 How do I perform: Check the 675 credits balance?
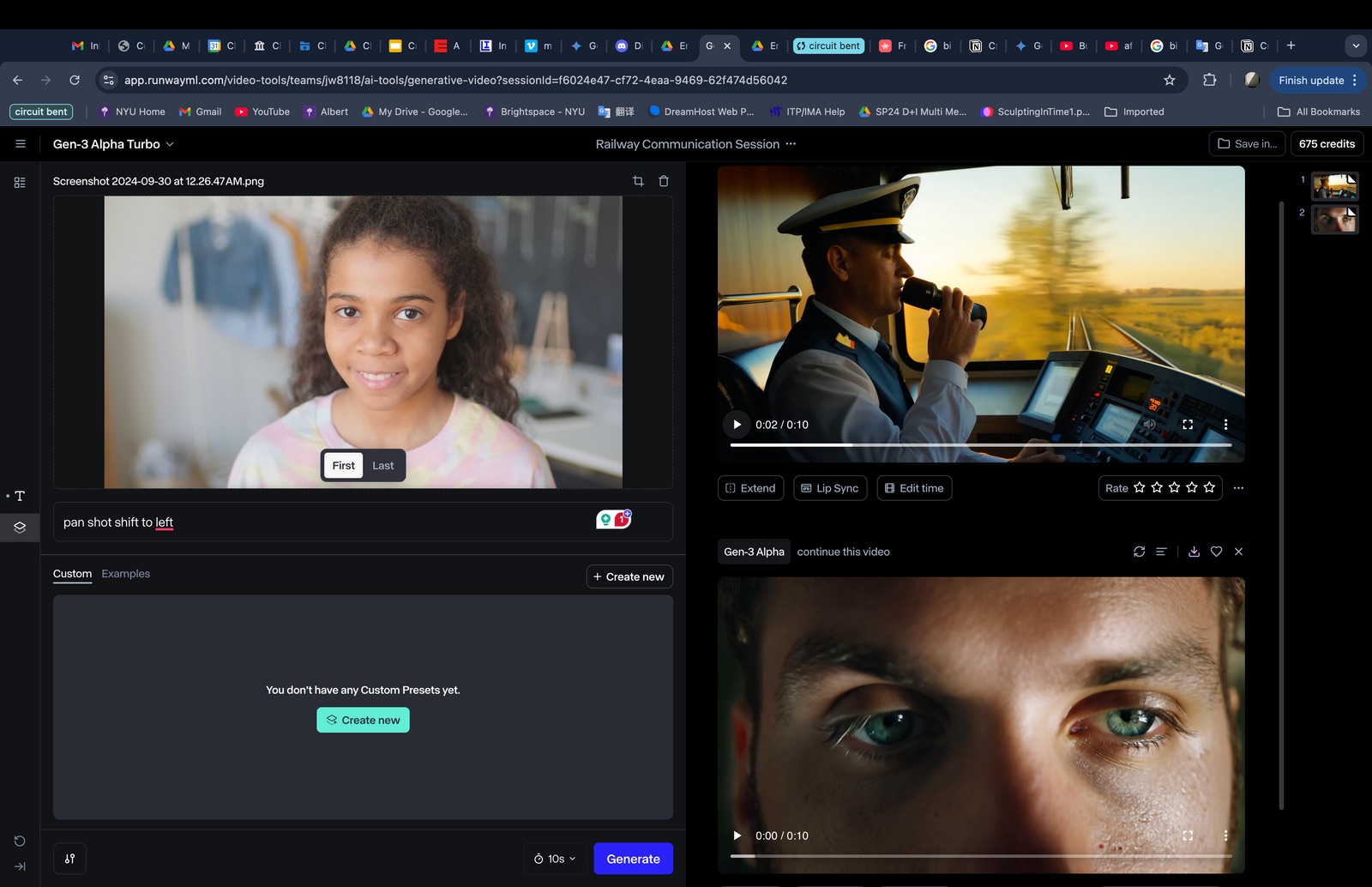[x=1327, y=144]
